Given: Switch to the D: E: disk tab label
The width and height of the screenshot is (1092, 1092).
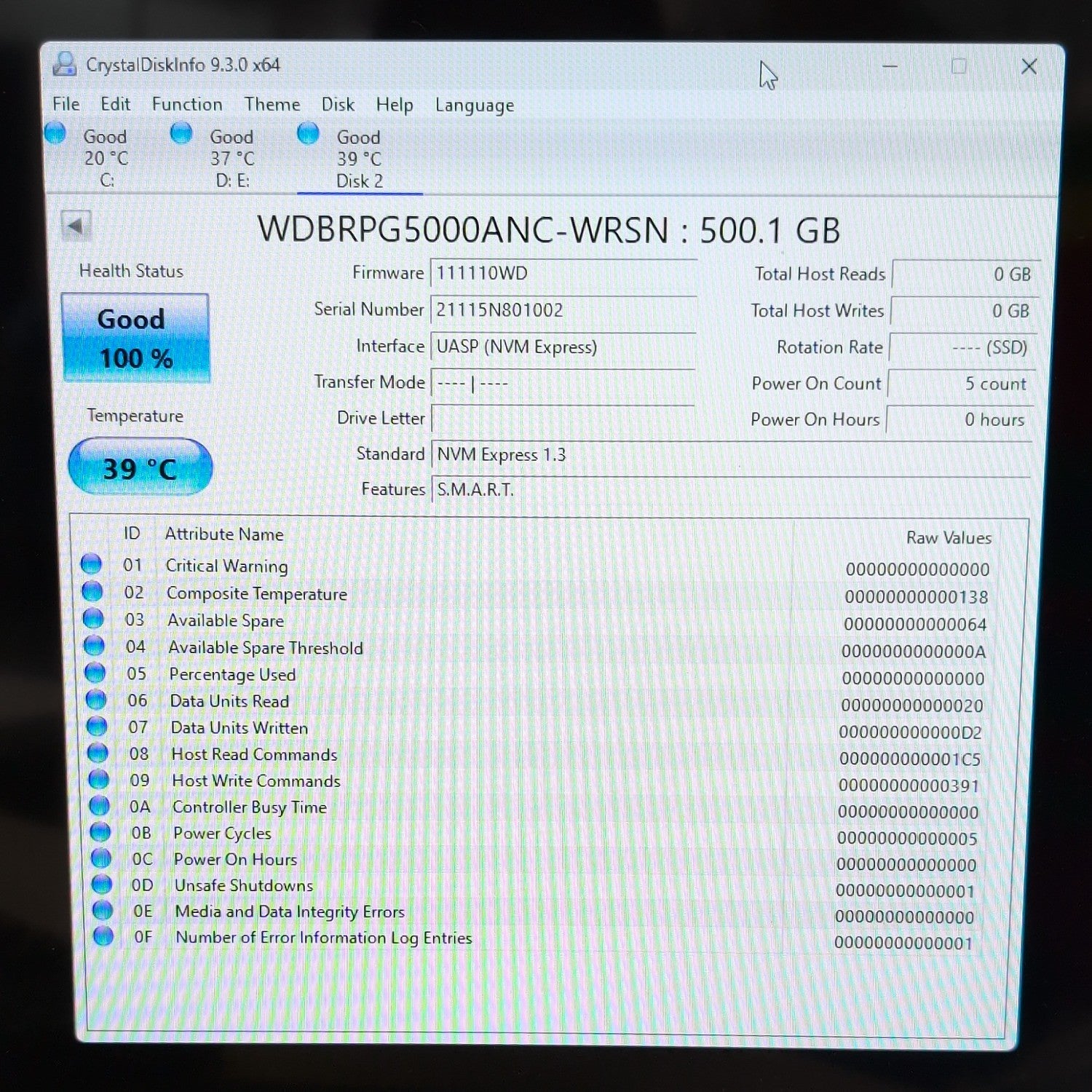Looking at the screenshot, I should [x=233, y=181].
